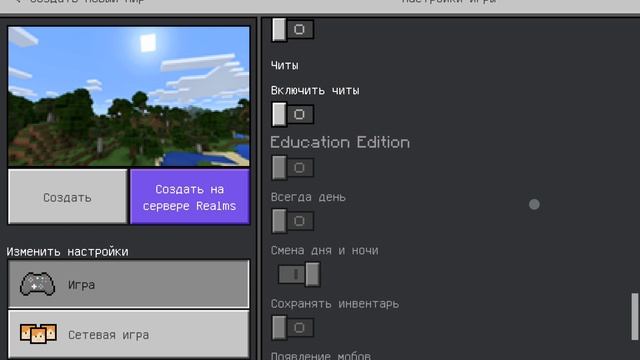The image size is (640, 360).
Task: Toggle the switch above the Читы heading
Action: click(293, 29)
